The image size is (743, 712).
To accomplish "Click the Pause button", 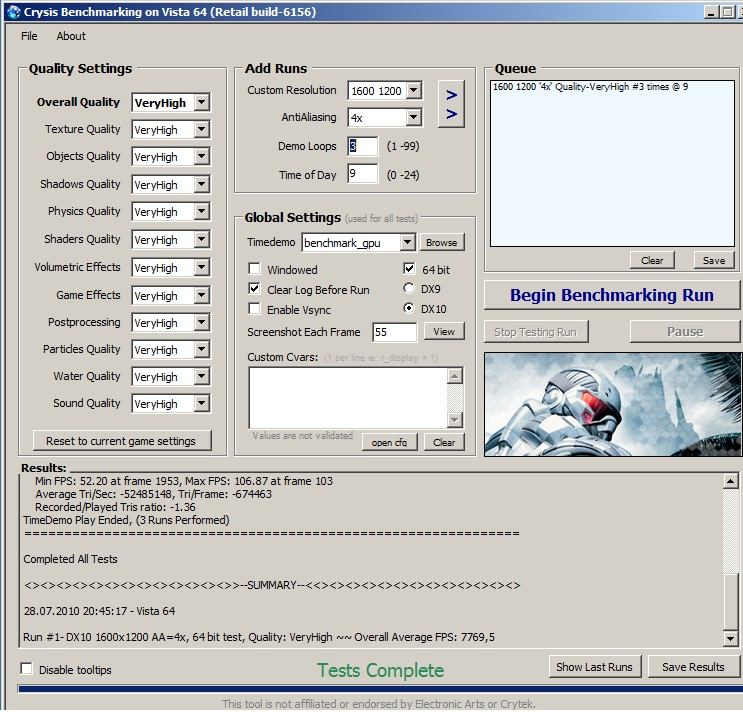I will pyautogui.click(x=685, y=331).
